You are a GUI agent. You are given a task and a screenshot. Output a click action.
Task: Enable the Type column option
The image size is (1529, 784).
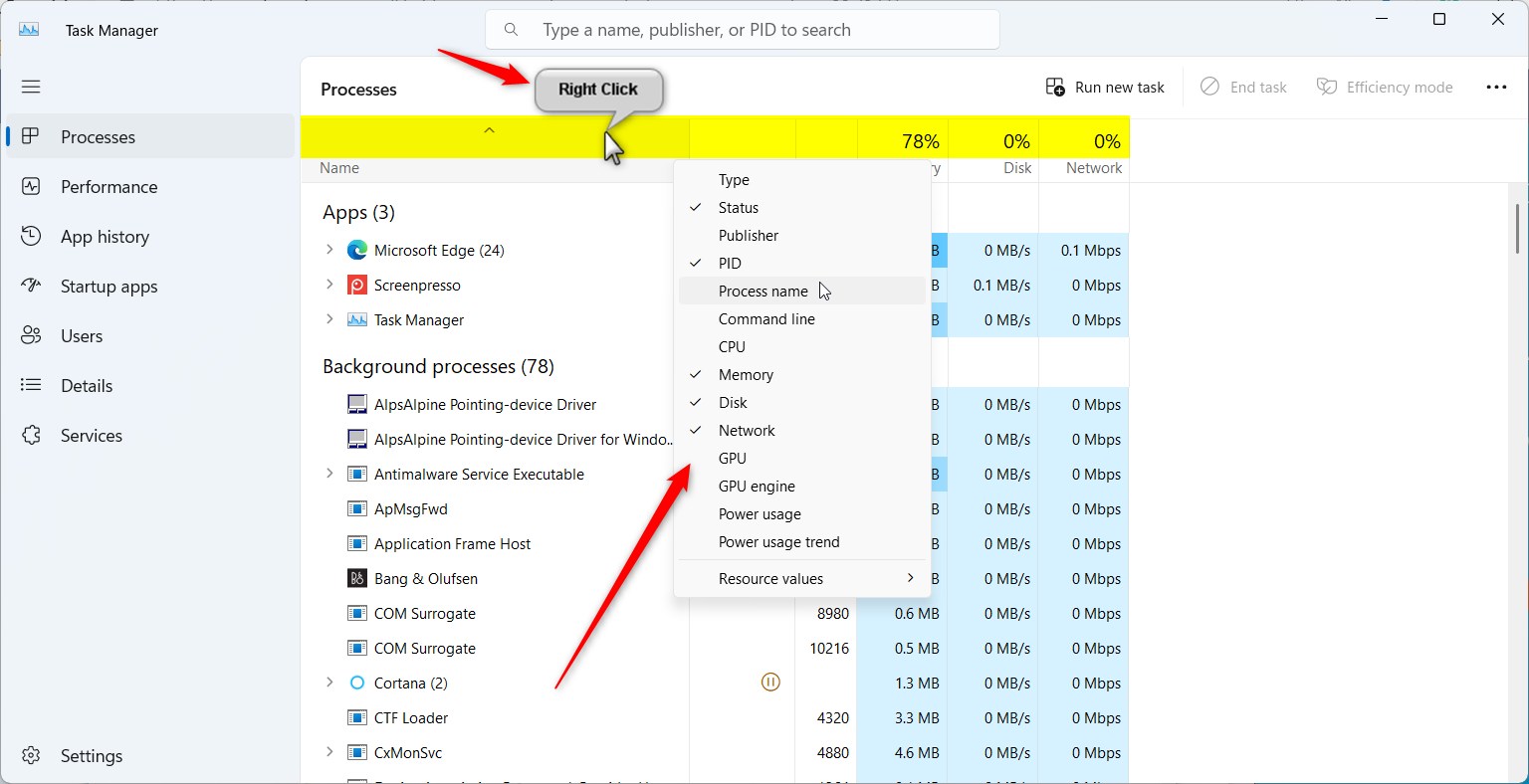(x=802, y=179)
